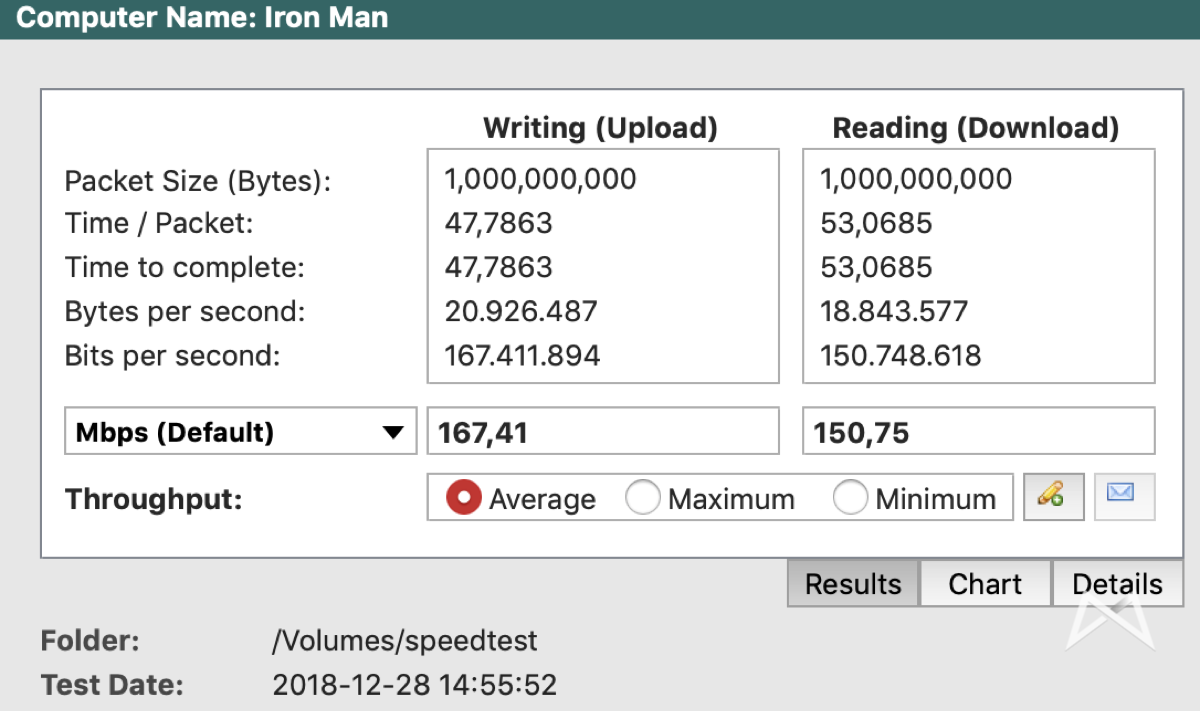Click the email envelope icon
Image resolution: width=1200 pixels, height=711 pixels.
click(1124, 497)
